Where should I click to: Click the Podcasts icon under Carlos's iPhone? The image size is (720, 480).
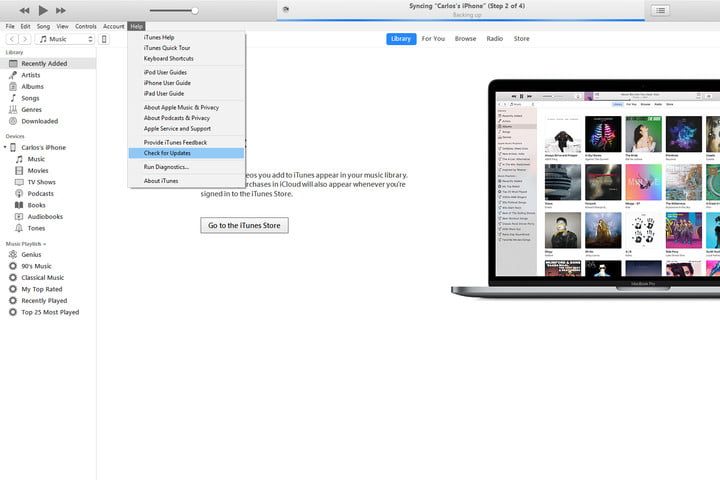(17, 194)
